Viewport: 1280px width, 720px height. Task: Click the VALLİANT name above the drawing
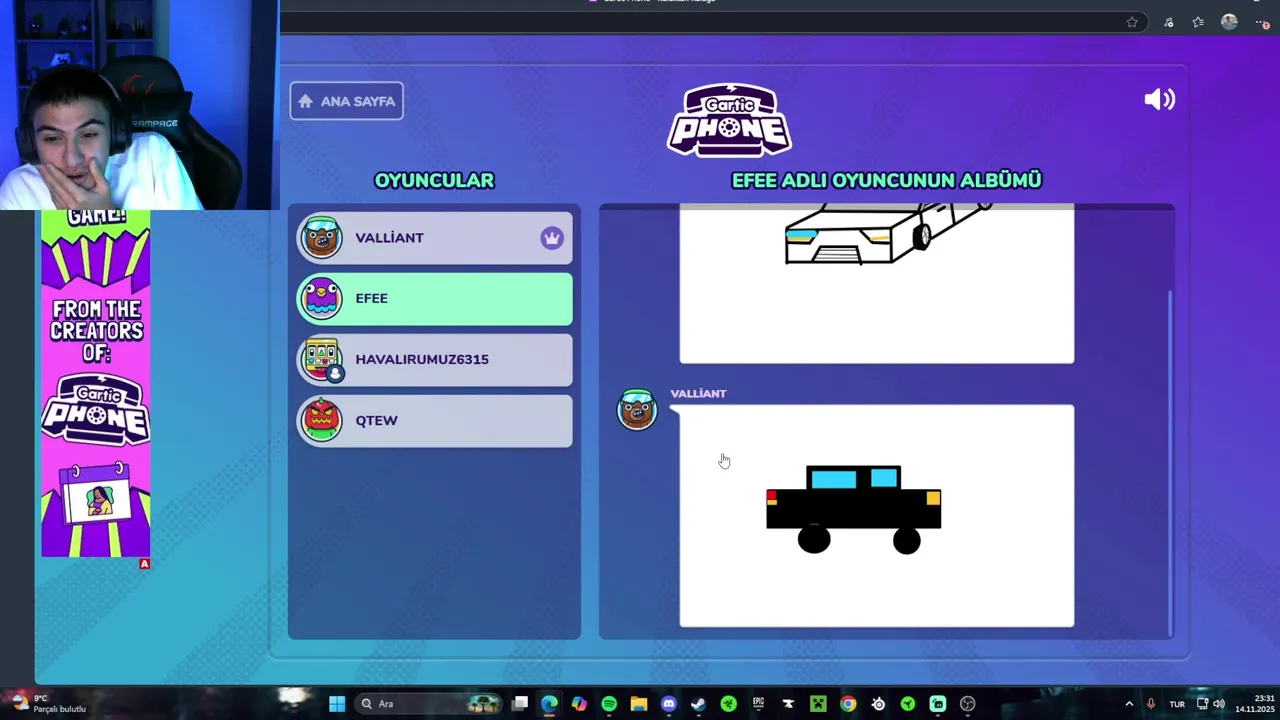point(698,393)
